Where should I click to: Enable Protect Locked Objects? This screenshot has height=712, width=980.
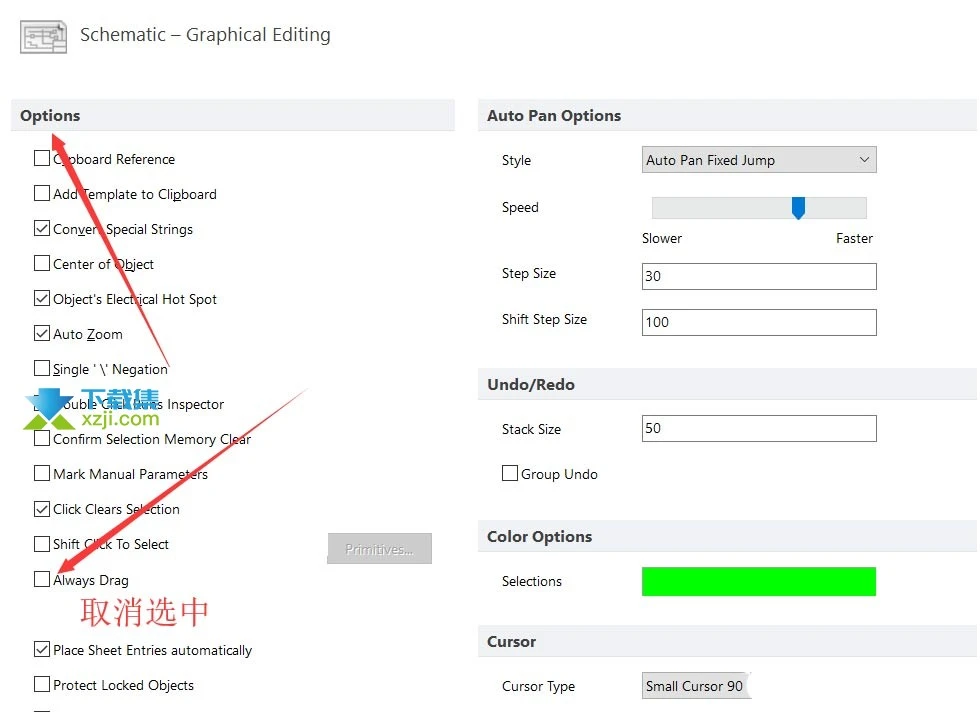(42, 684)
